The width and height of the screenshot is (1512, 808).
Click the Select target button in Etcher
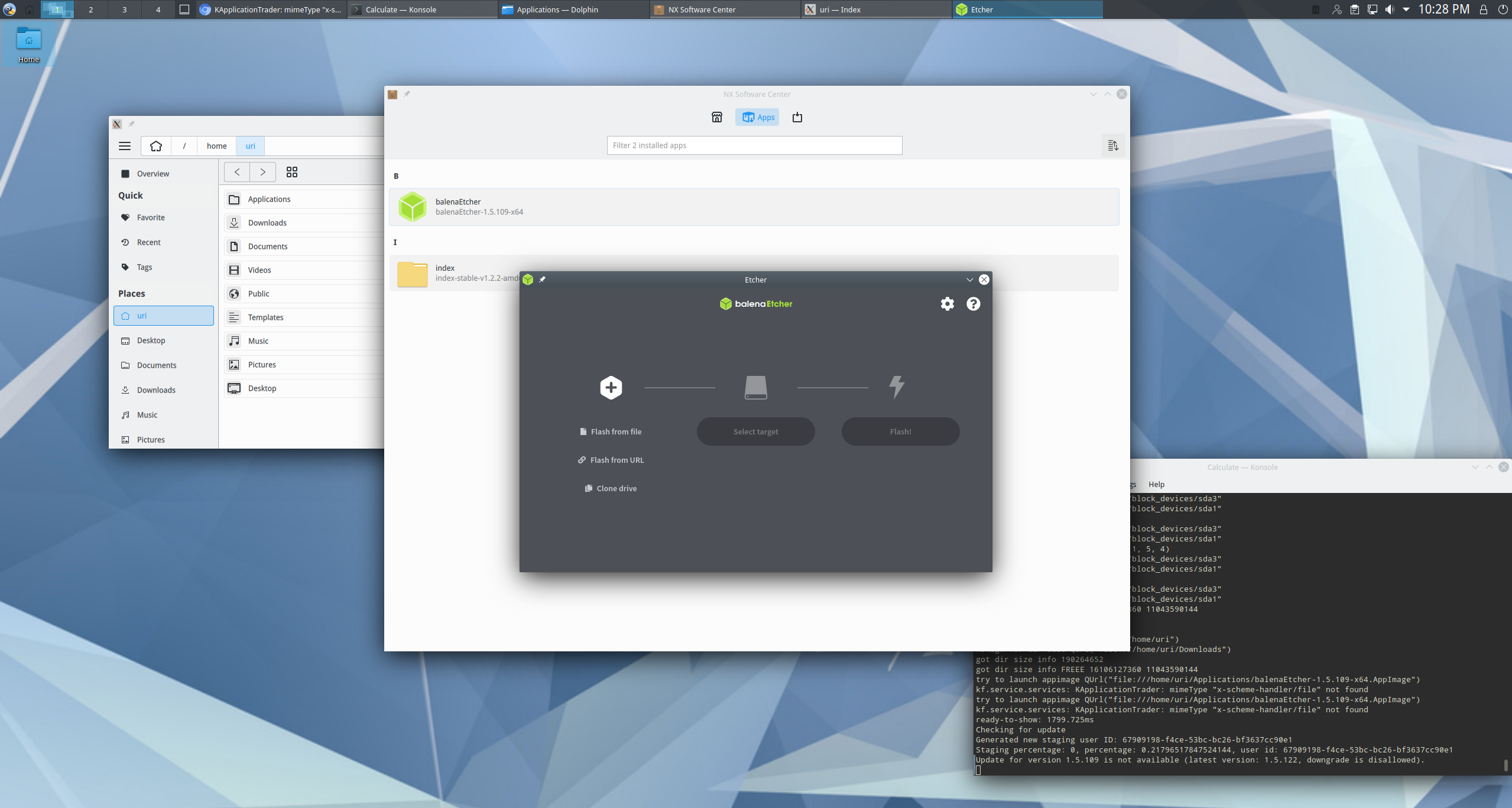coord(755,431)
